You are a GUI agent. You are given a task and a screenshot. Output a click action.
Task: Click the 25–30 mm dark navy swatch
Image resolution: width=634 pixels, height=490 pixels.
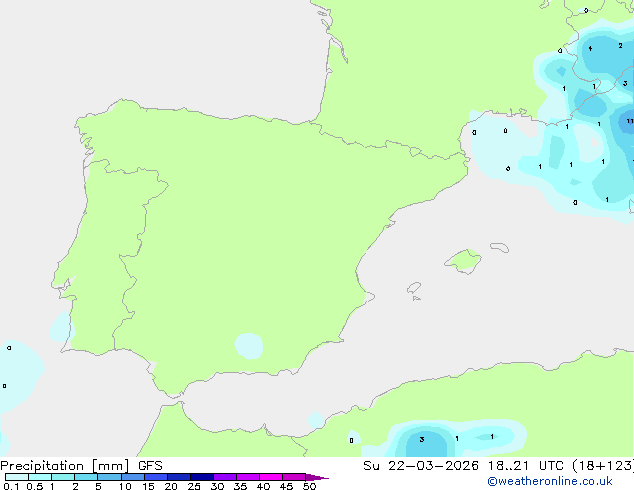tap(201, 477)
